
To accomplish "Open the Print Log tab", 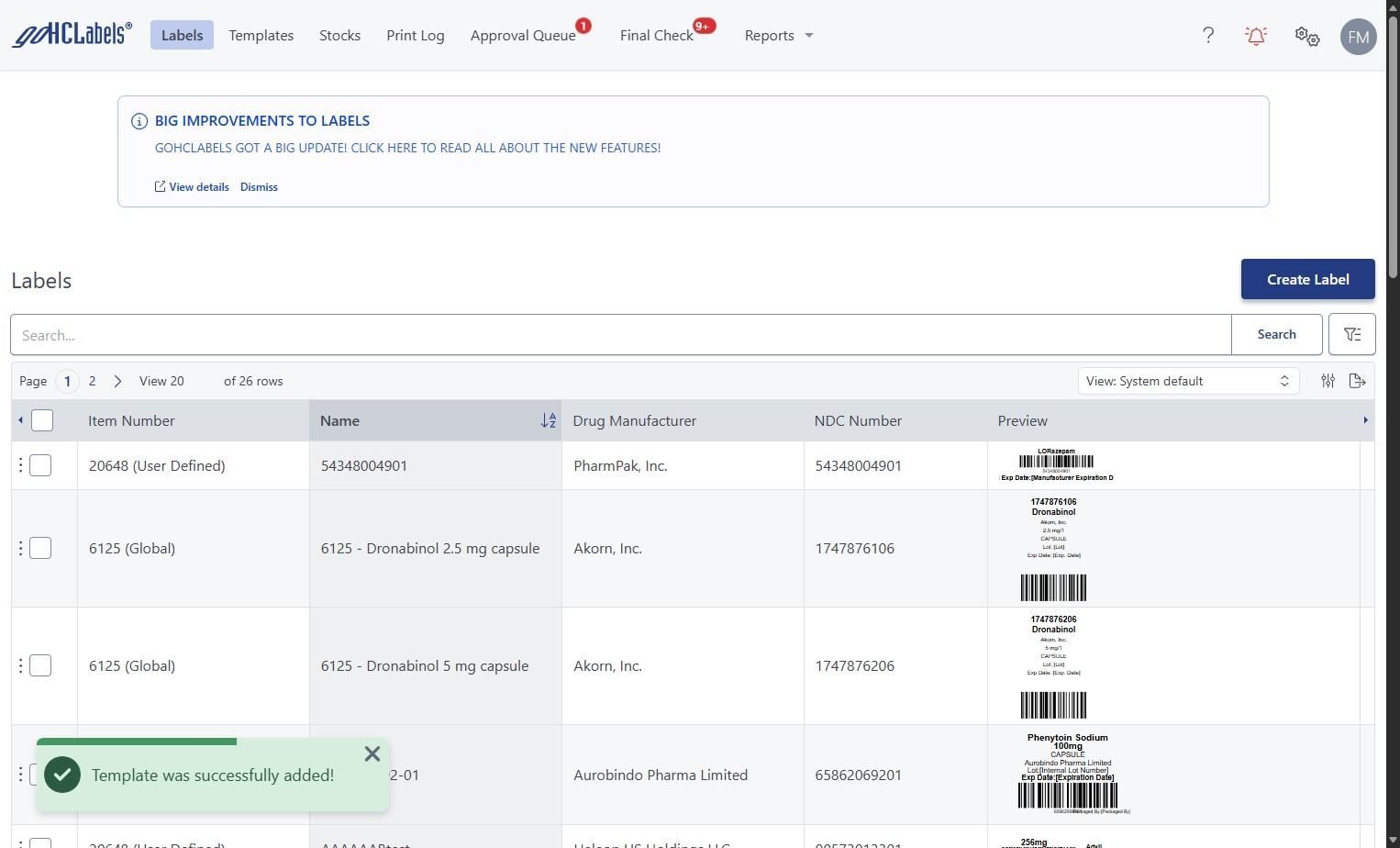I will tap(416, 35).
